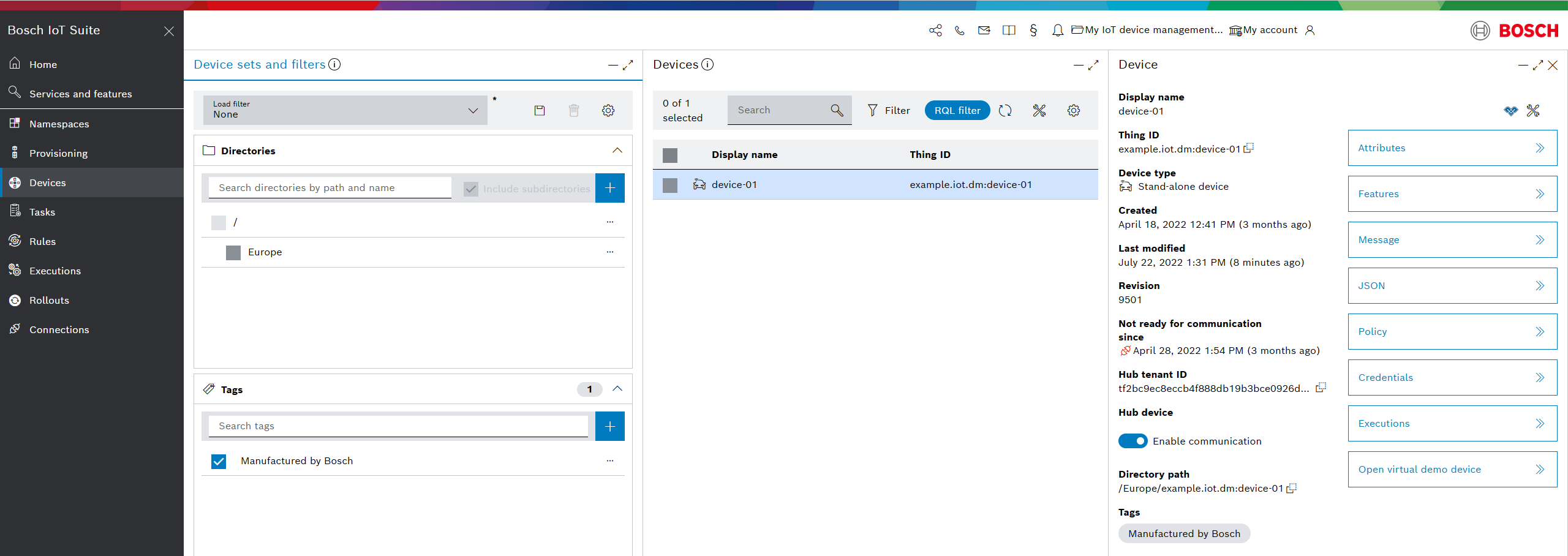Click the RQL filter button
The image size is (1568, 556).
[957, 110]
